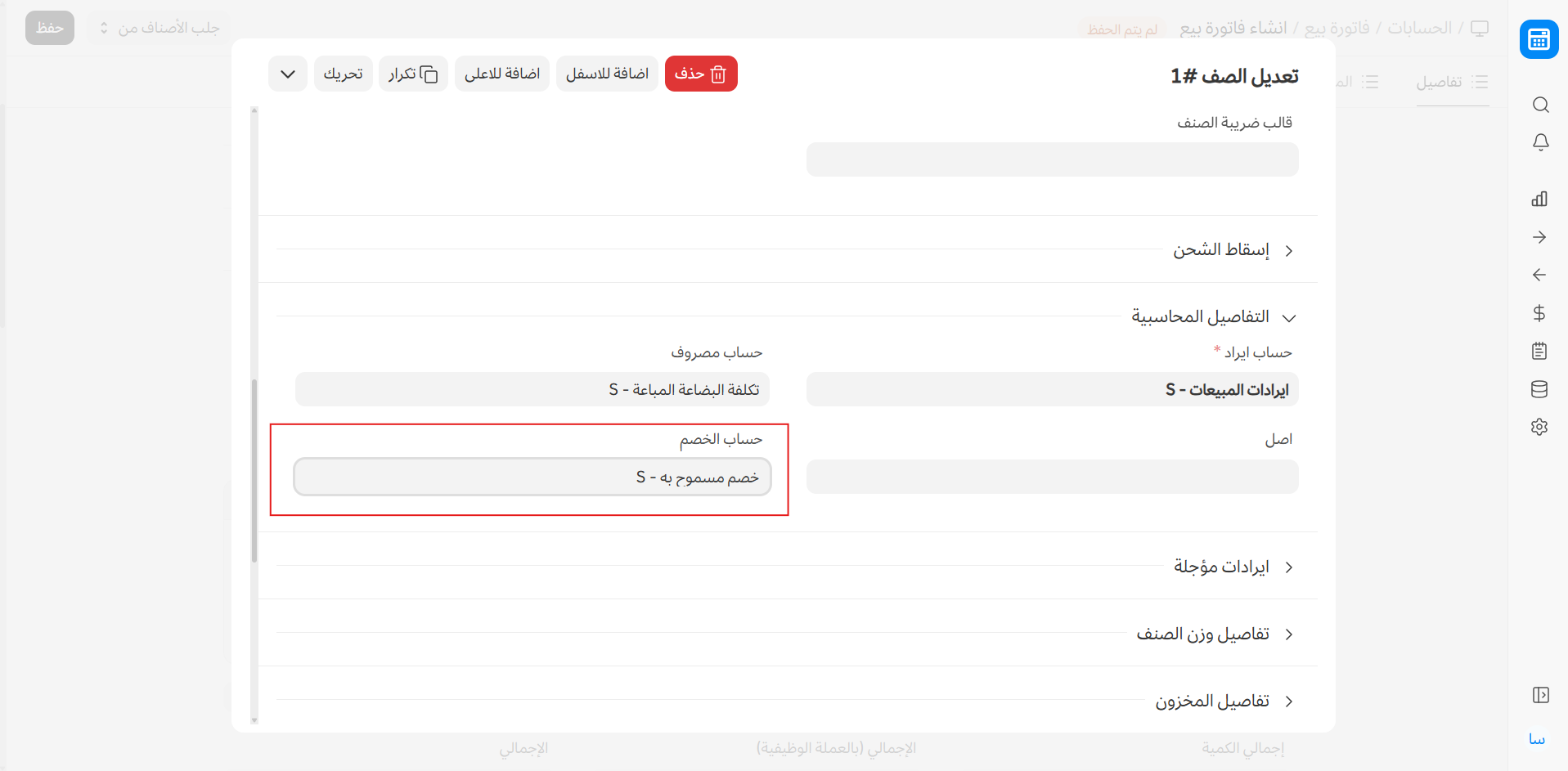Click the blue calculator app icon
This screenshot has width=1568, height=771.
coord(1539,39)
